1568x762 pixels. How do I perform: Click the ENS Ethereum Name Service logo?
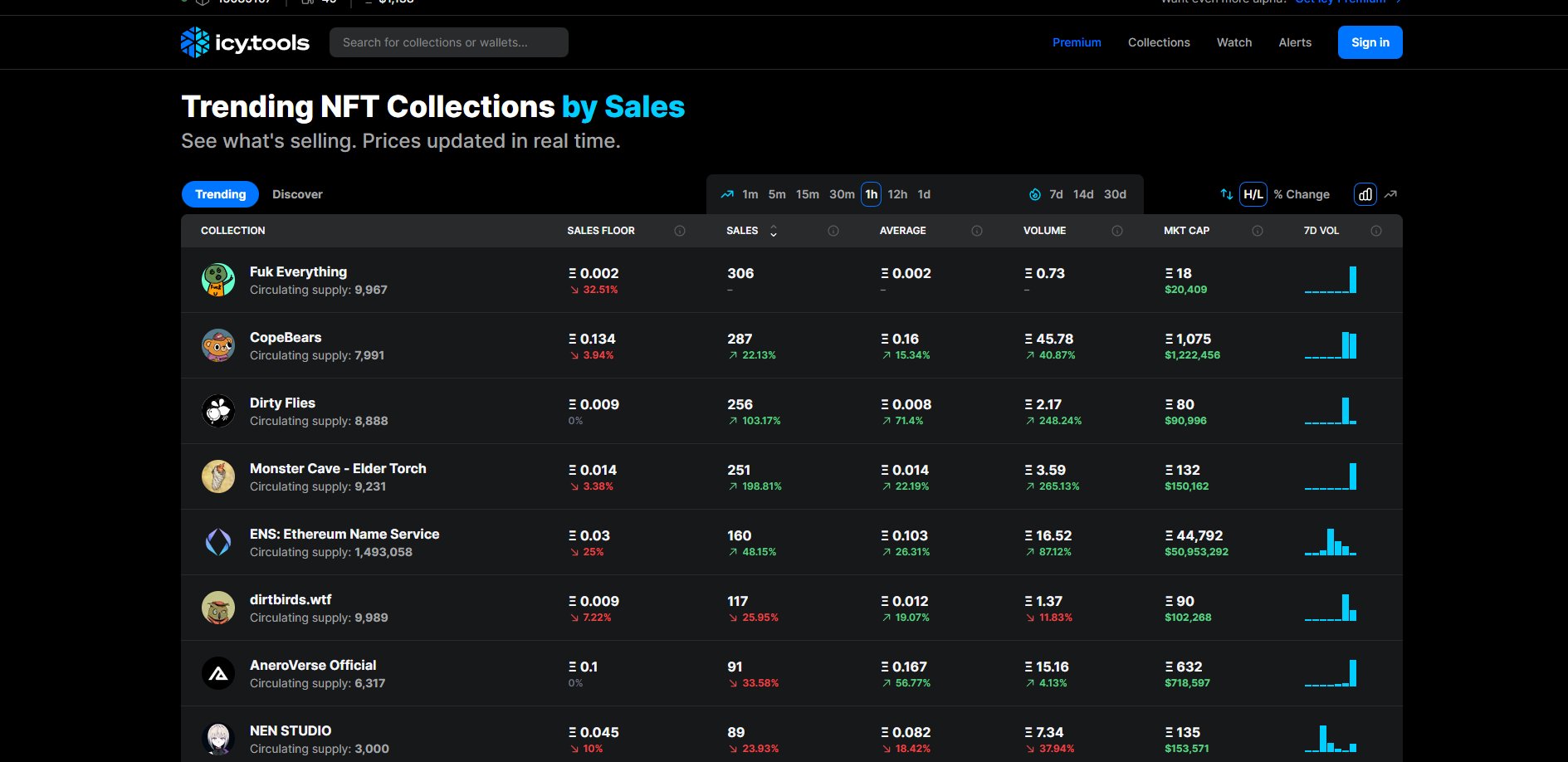(218, 542)
